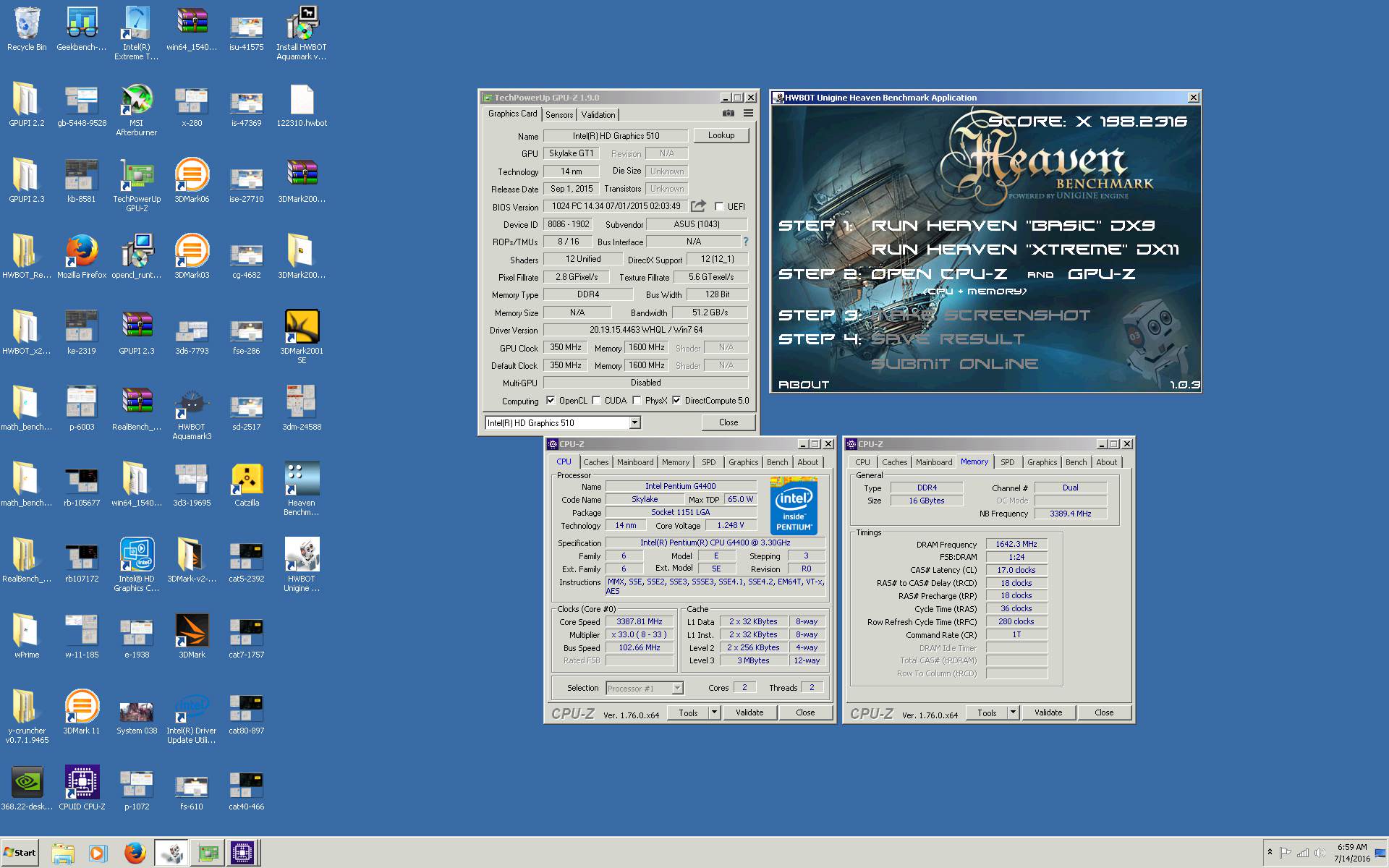Click GPU-Z screenshot camera icon
1389x868 pixels.
(x=728, y=114)
